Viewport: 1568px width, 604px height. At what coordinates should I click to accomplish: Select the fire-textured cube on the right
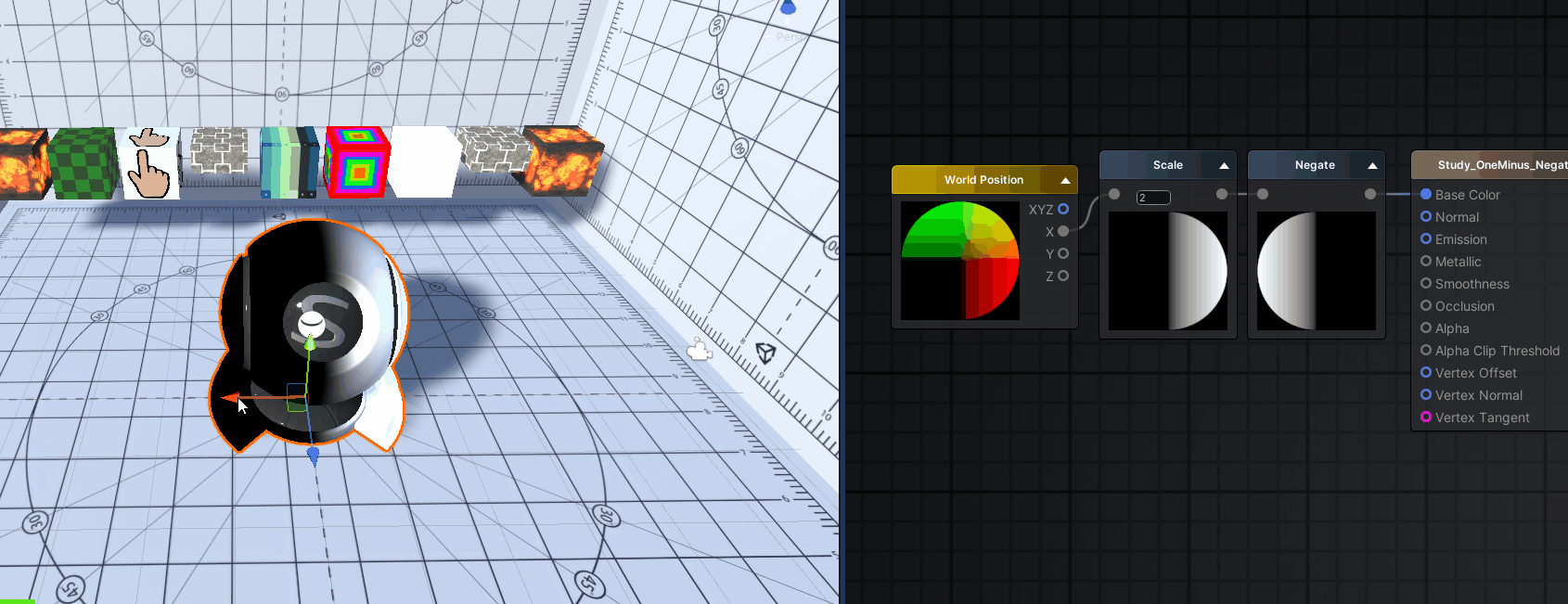pos(563,161)
